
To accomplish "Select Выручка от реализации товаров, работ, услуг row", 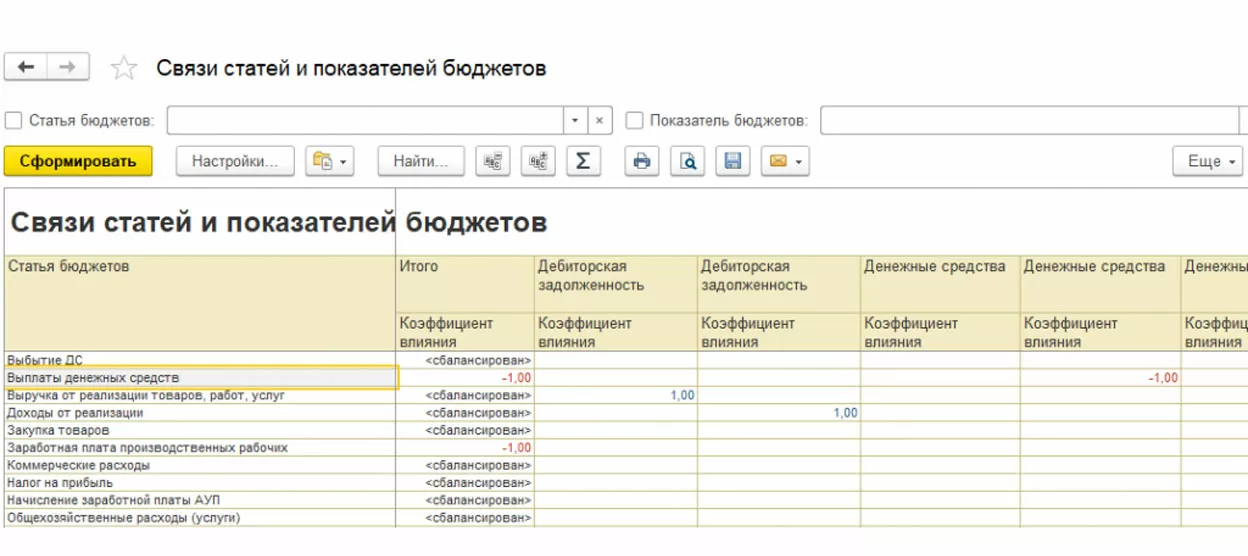I will click(x=200, y=395).
